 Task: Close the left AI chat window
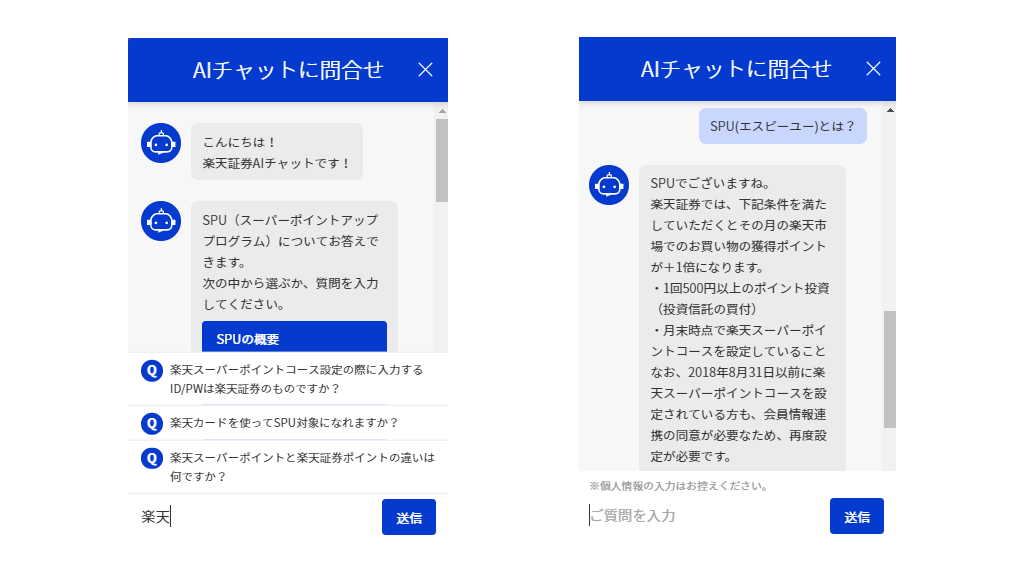point(425,70)
